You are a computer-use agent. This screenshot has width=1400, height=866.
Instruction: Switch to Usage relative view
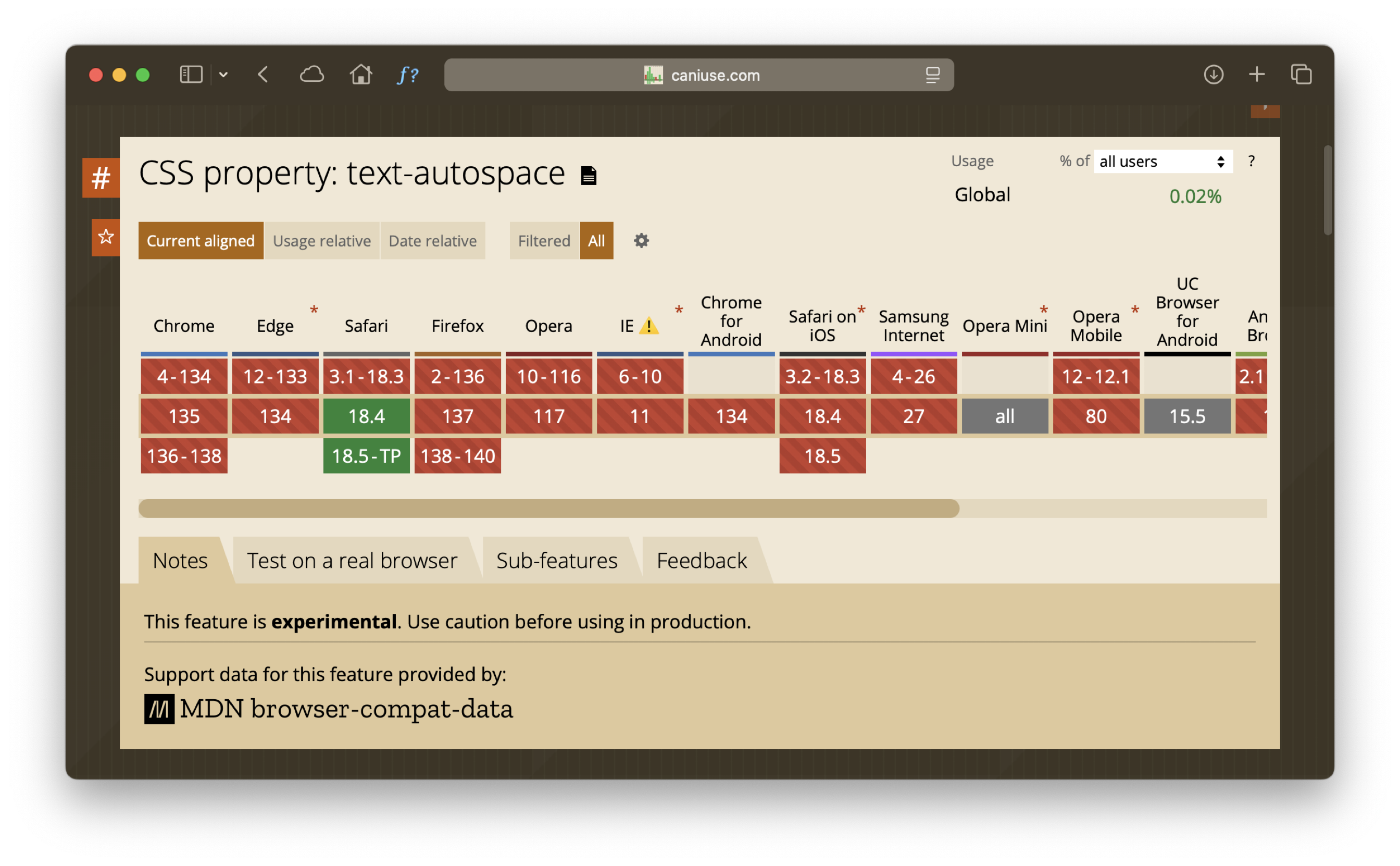point(322,241)
